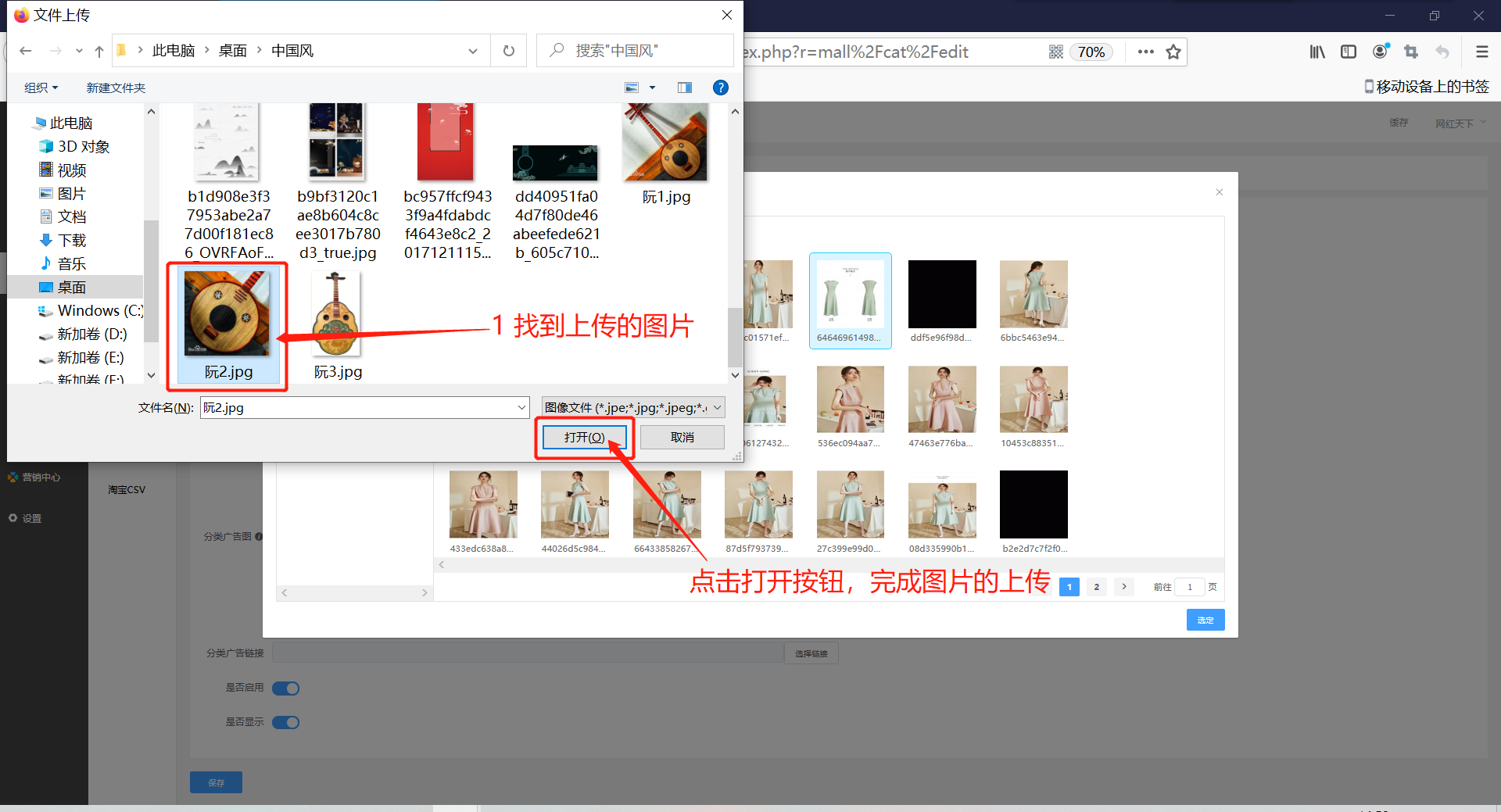Image resolution: width=1501 pixels, height=812 pixels.
Task: Go to page 2 of images
Action: pos(1097,587)
